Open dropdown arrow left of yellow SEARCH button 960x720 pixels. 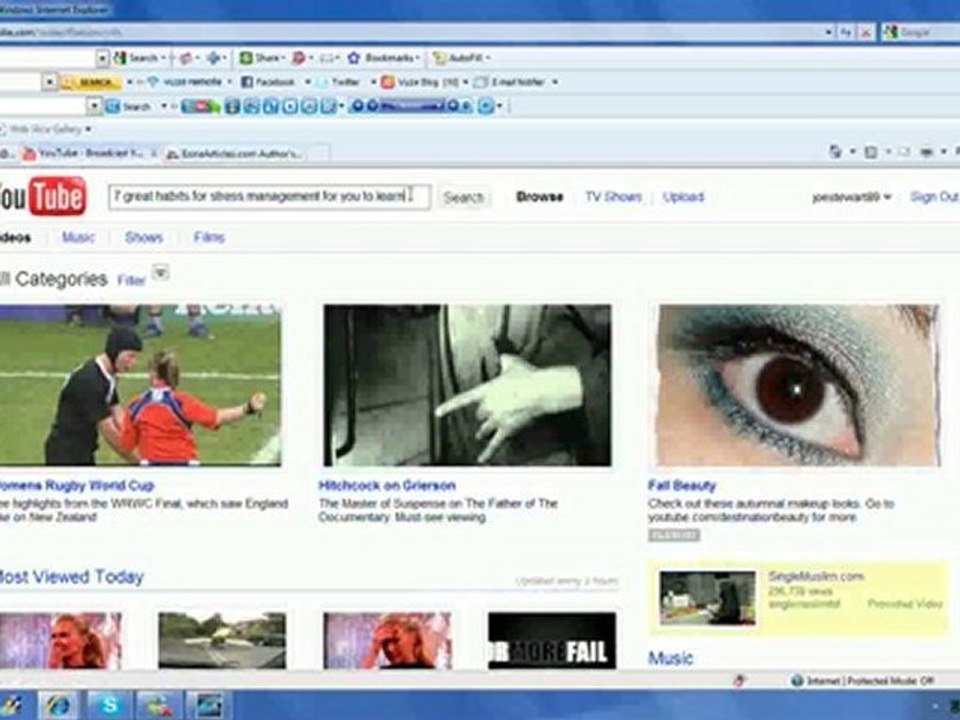[x=50, y=82]
